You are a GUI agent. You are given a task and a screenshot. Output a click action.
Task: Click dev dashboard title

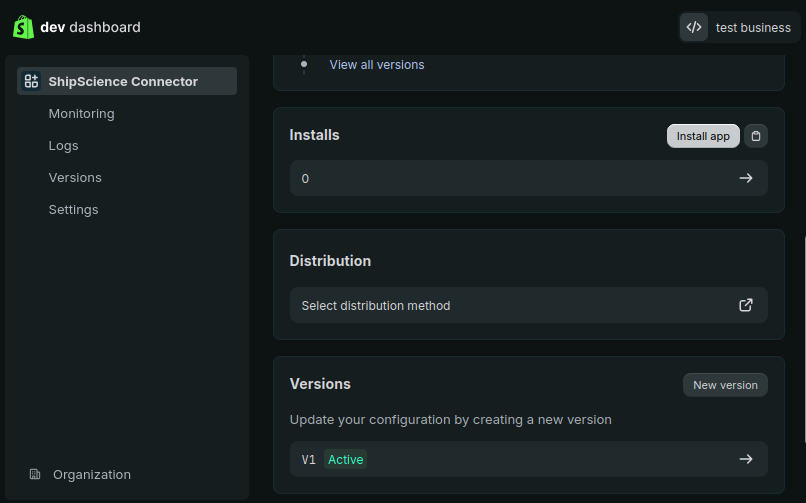[90, 27]
